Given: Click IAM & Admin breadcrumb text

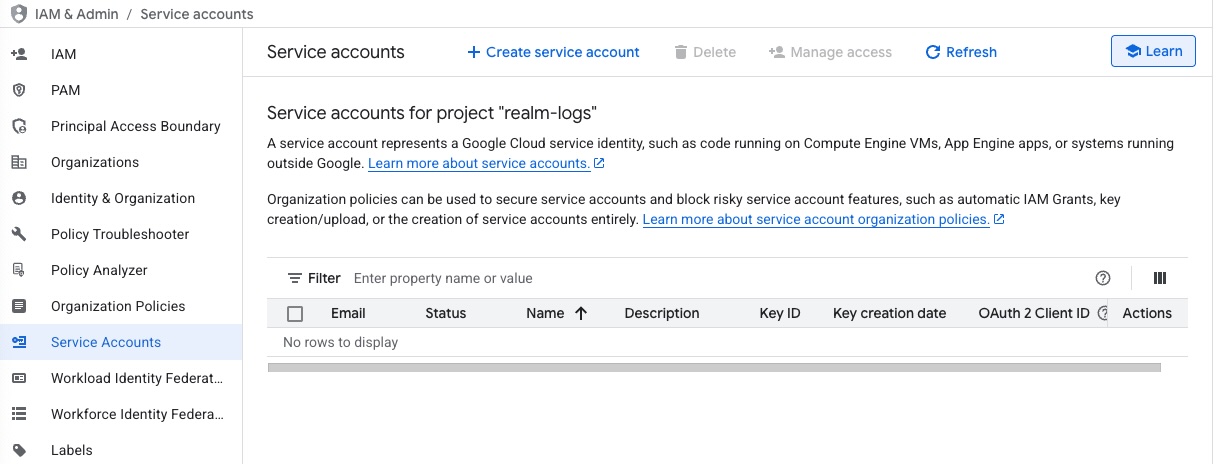Looking at the screenshot, I should coord(77,14).
